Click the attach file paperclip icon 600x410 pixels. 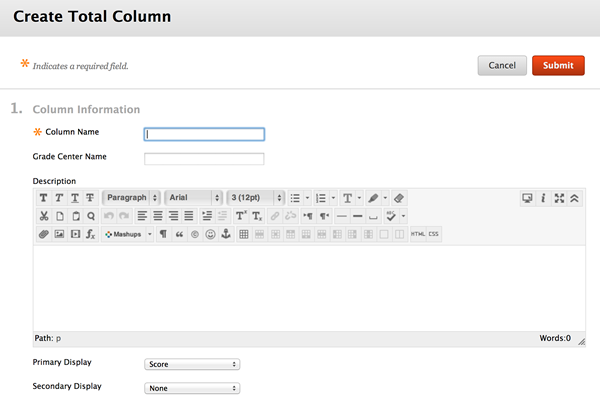click(x=44, y=234)
